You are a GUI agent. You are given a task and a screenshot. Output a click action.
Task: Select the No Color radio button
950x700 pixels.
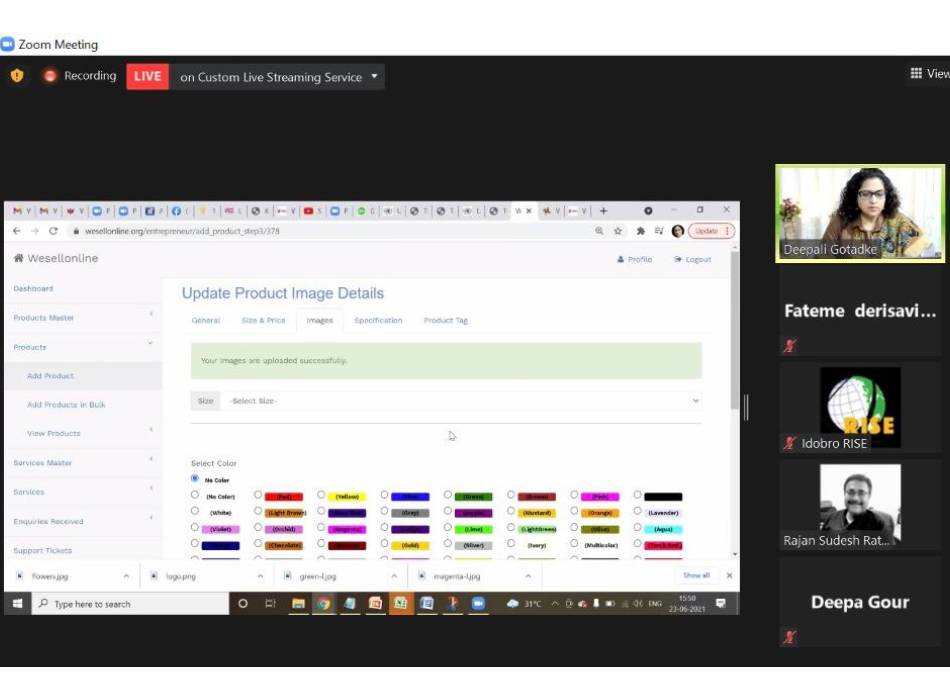194,479
